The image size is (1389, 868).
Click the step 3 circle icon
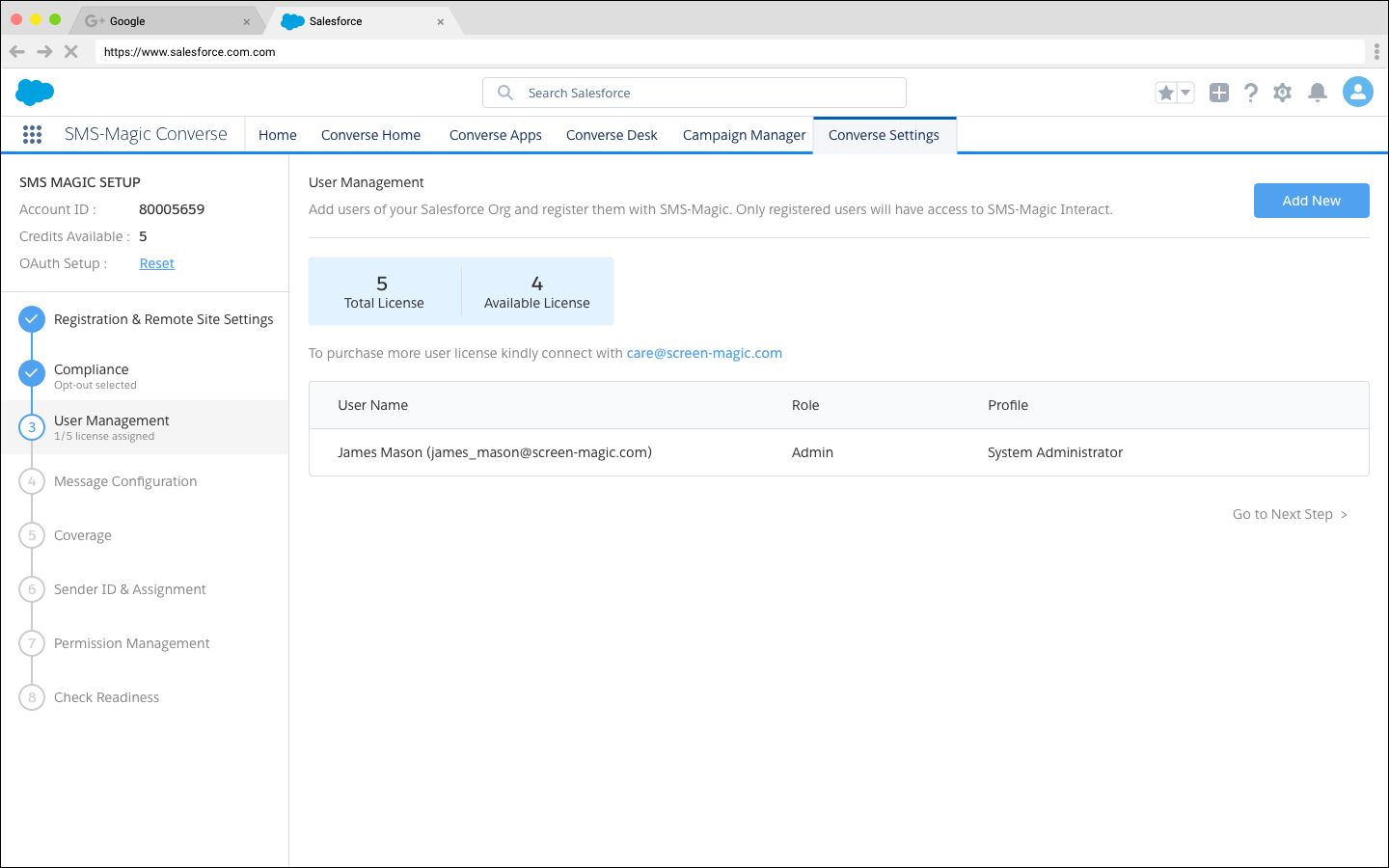[x=32, y=427]
